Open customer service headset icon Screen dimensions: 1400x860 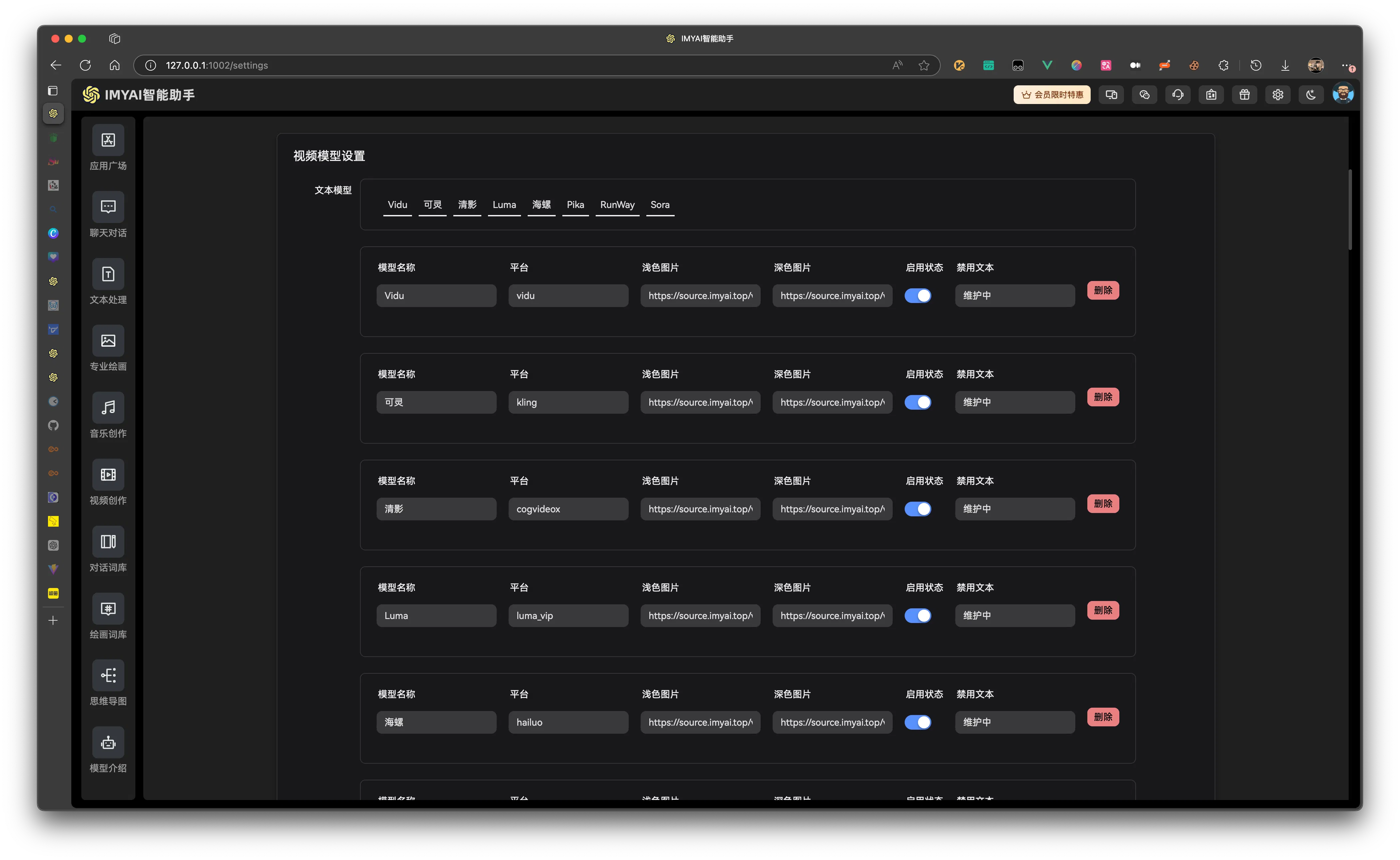point(1178,95)
